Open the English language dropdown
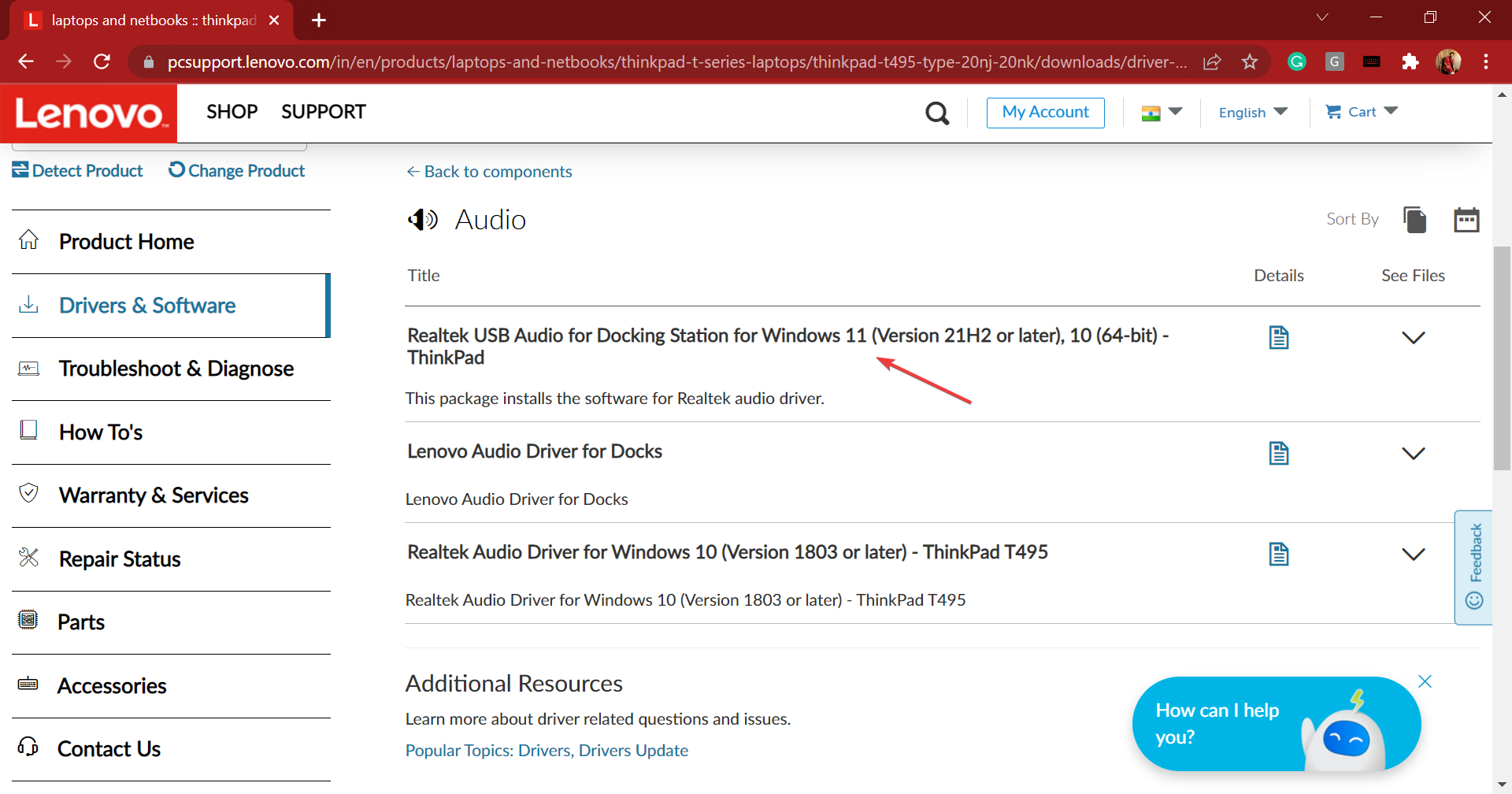The image size is (1512, 794). pos(1253,113)
